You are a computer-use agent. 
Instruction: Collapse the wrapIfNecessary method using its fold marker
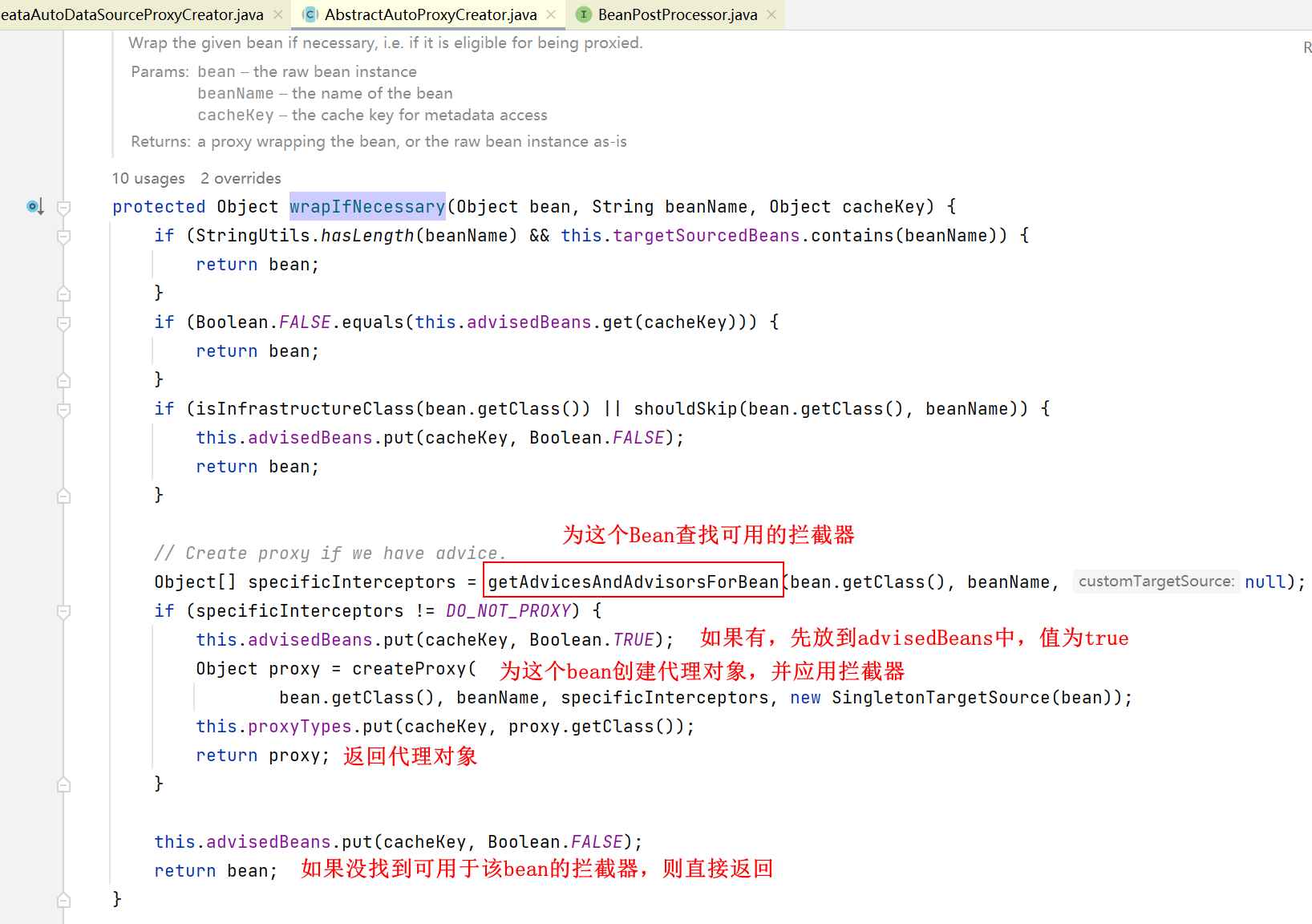pyautogui.click(x=64, y=208)
